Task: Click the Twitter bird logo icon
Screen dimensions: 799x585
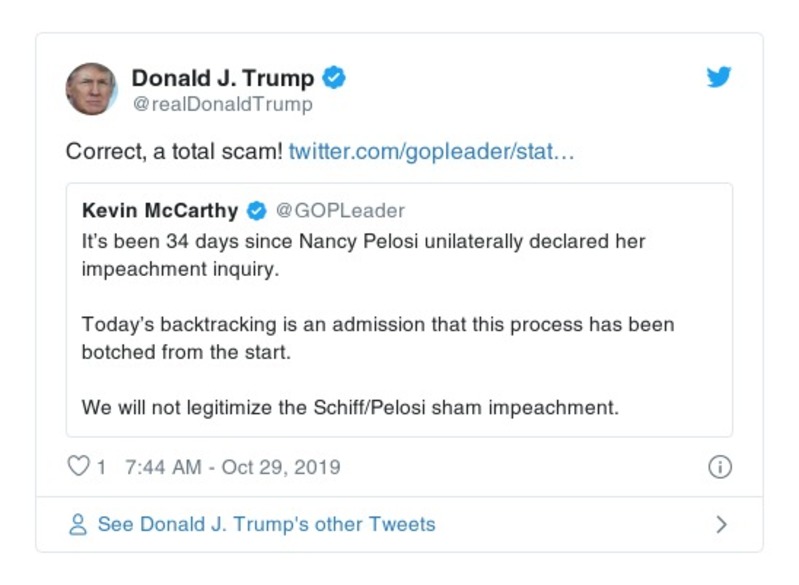Action: [719, 77]
